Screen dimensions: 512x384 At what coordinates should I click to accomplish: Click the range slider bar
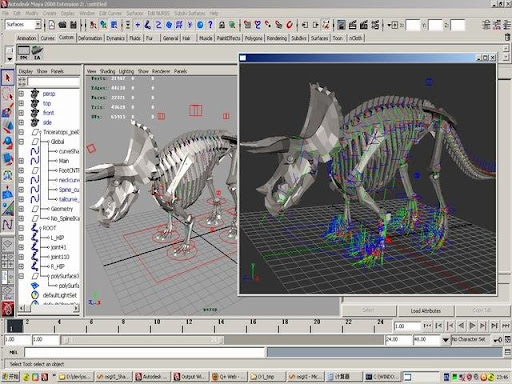coord(142,340)
